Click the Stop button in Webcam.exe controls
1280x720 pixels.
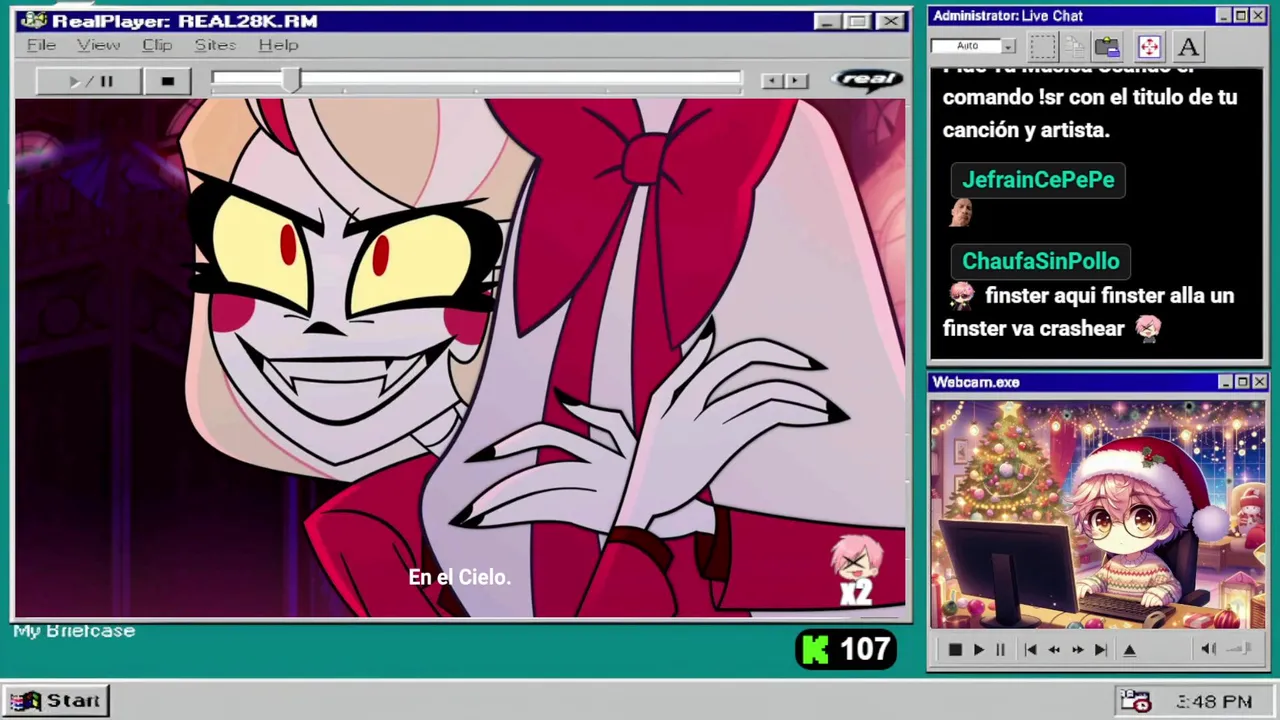click(955, 650)
